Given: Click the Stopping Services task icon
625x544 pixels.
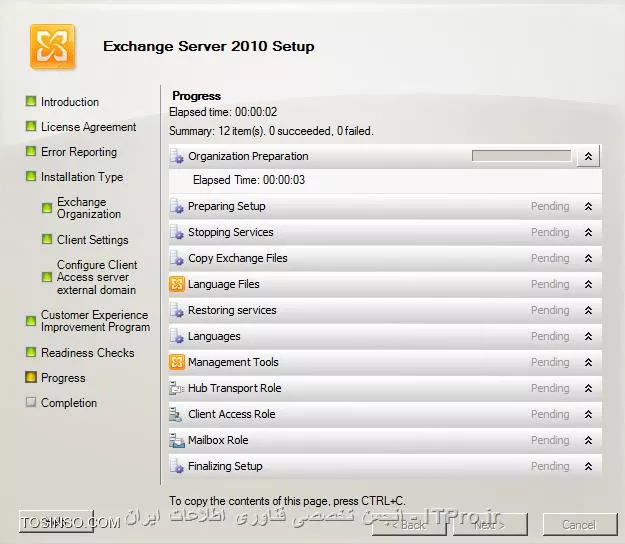Looking at the screenshot, I should tap(177, 232).
